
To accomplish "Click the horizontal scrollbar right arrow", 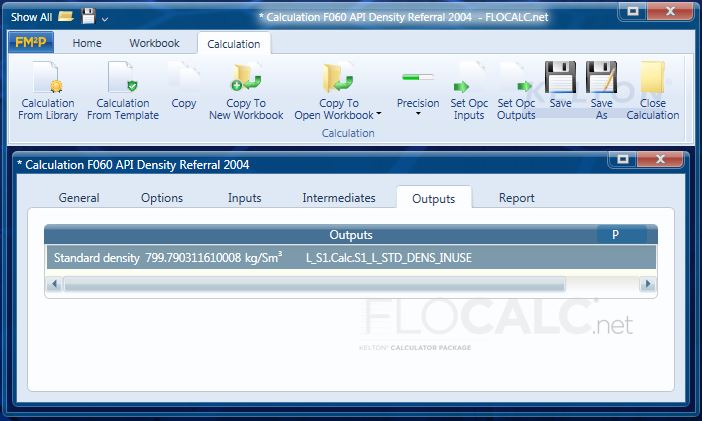I will pos(647,284).
